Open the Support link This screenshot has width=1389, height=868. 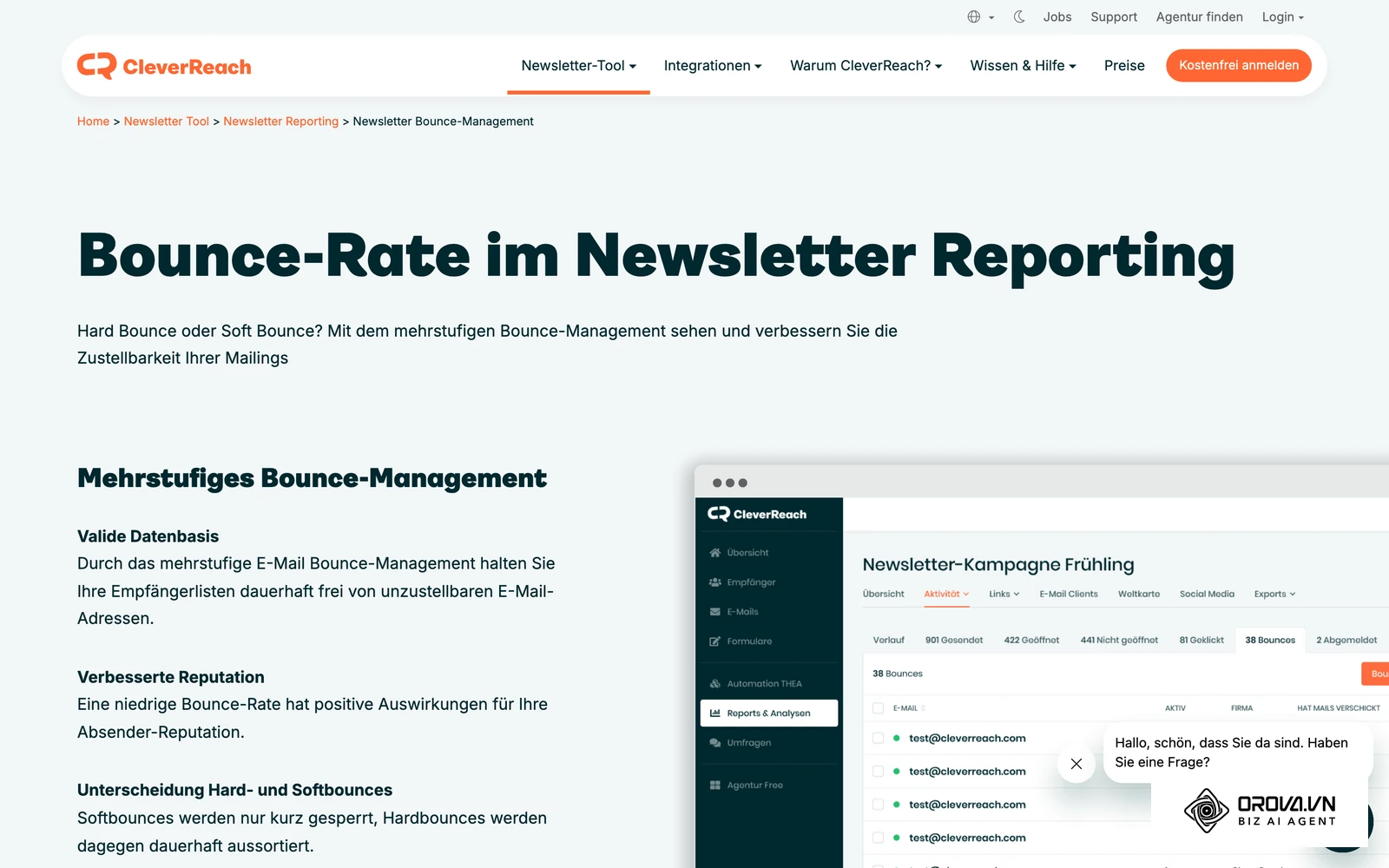click(x=1114, y=16)
